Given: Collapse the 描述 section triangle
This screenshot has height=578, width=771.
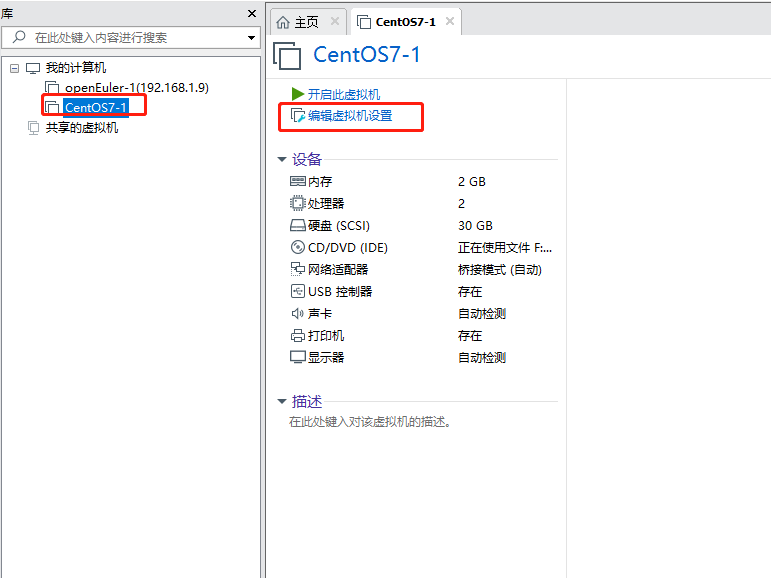Looking at the screenshot, I should (x=282, y=401).
